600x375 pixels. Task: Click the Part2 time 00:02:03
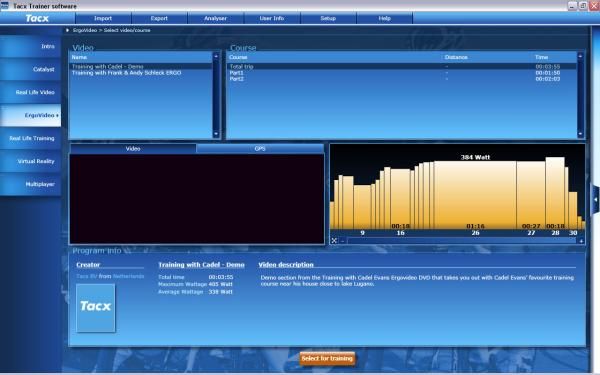coord(548,79)
